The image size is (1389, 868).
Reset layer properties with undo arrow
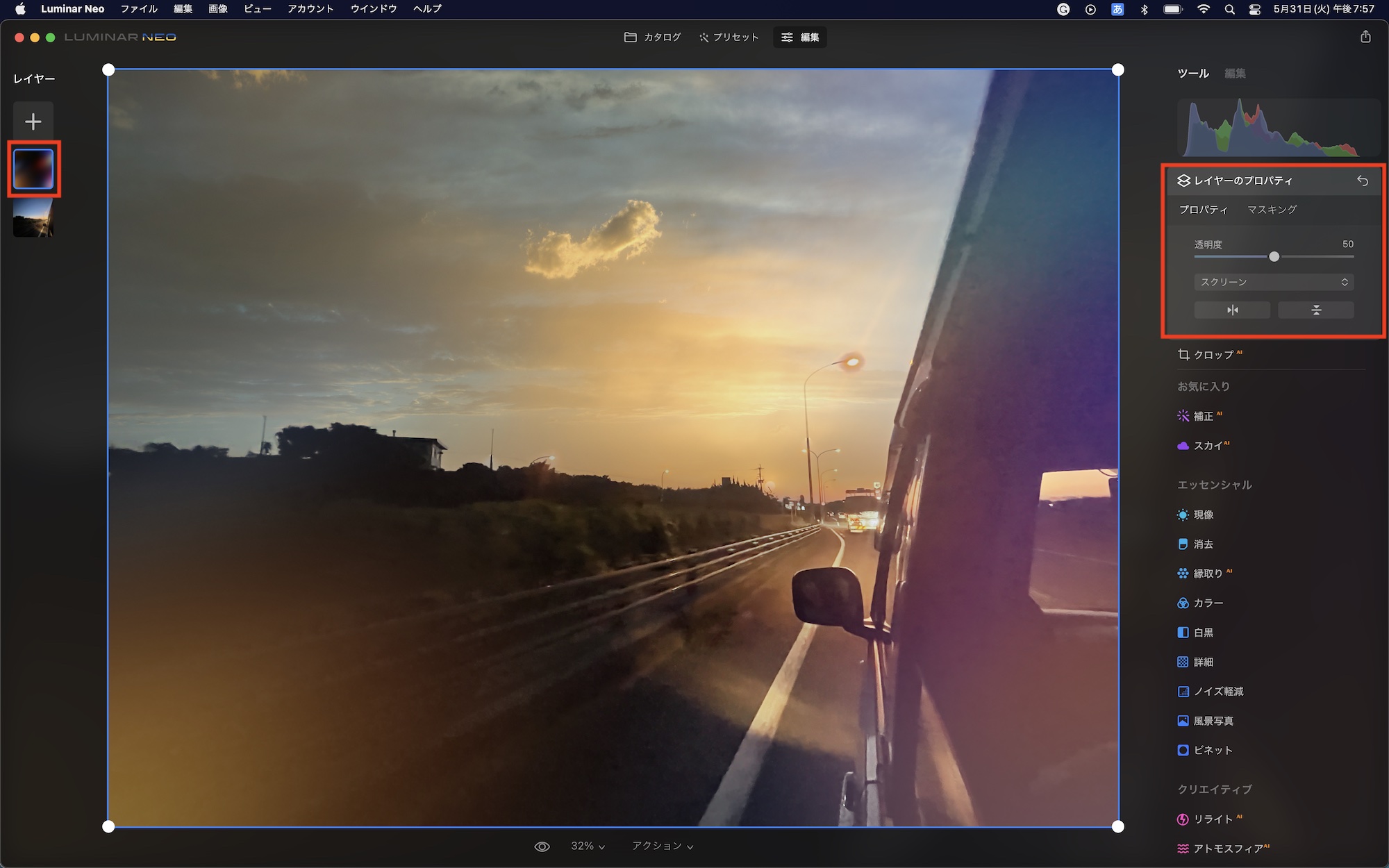click(1363, 181)
